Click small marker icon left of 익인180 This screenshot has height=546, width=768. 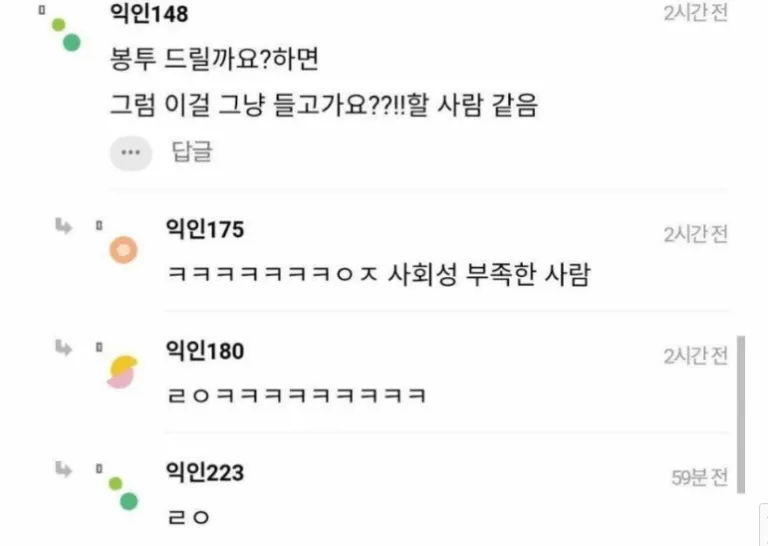coord(99,347)
